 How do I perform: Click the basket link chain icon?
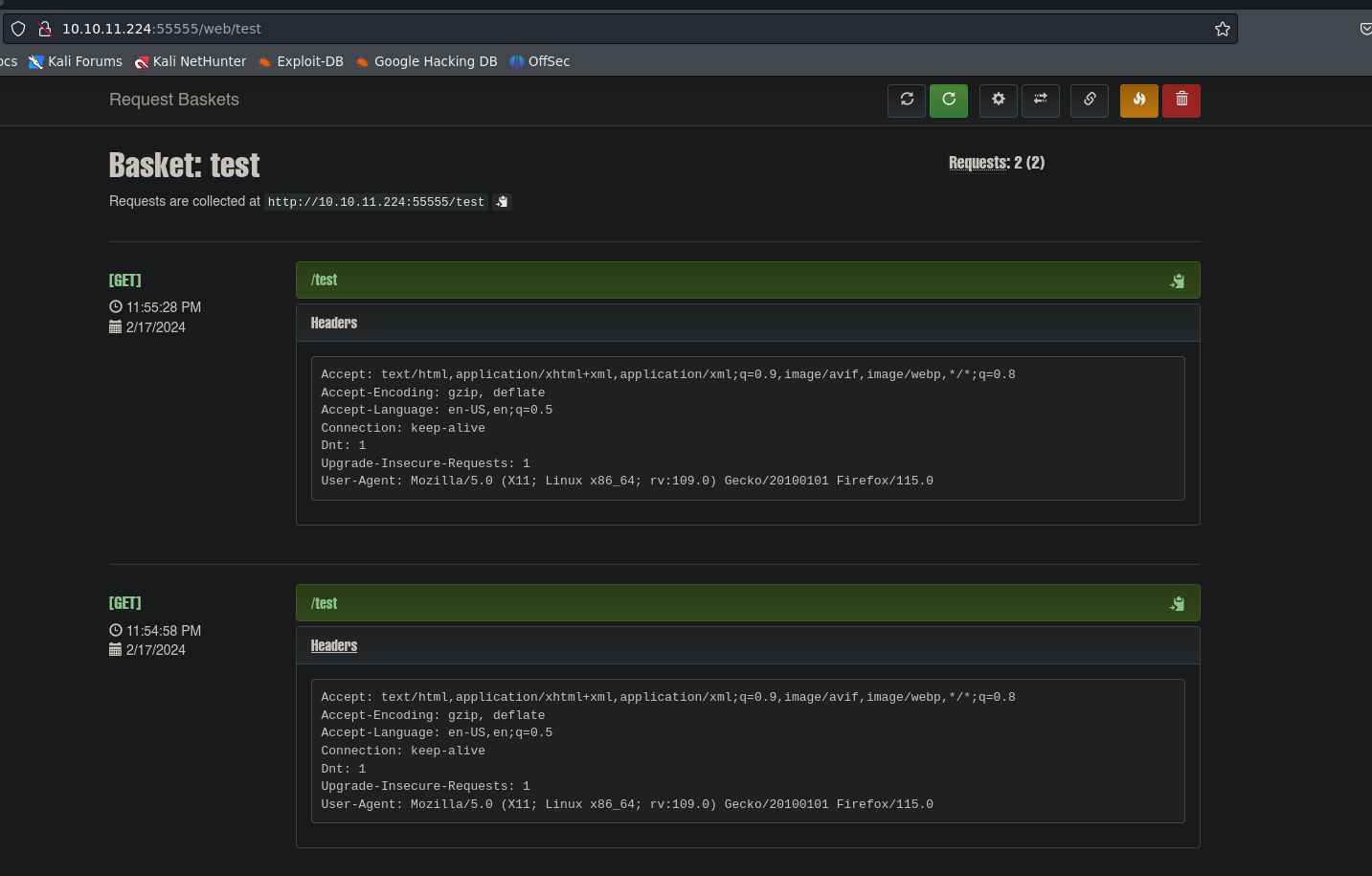tap(1090, 100)
